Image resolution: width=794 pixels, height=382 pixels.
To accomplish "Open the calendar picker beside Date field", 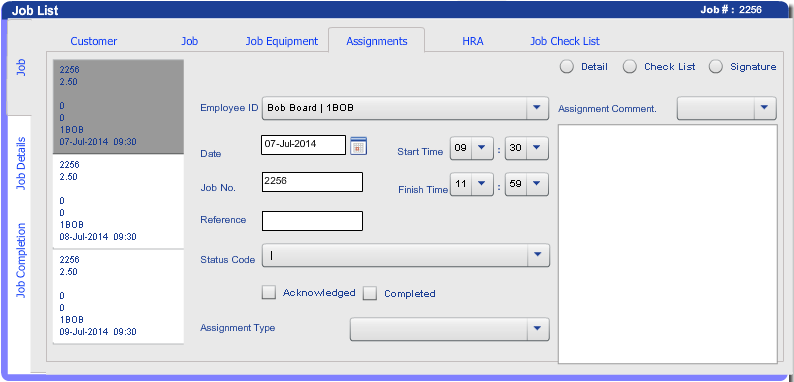I will (359, 146).
